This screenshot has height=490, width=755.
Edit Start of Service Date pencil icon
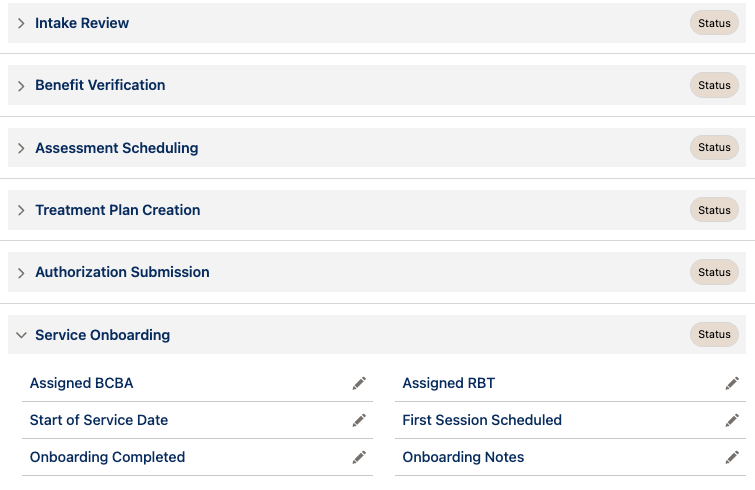point(359,420)
